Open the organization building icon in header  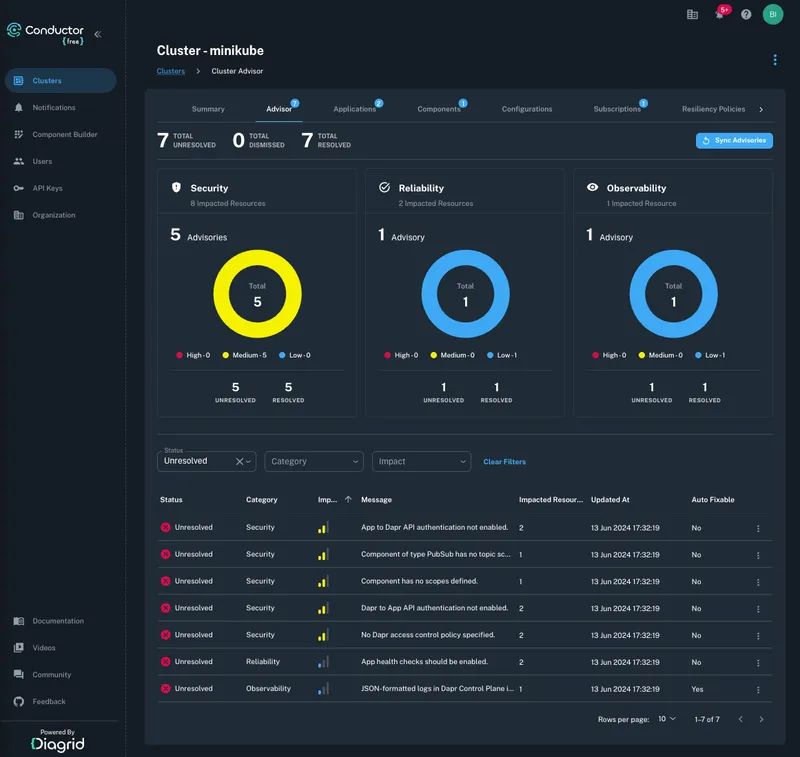tap(692, 15)
